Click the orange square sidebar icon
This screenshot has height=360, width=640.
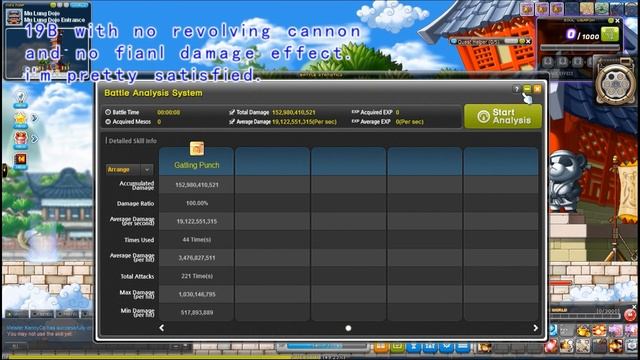[x=20, y=159]
